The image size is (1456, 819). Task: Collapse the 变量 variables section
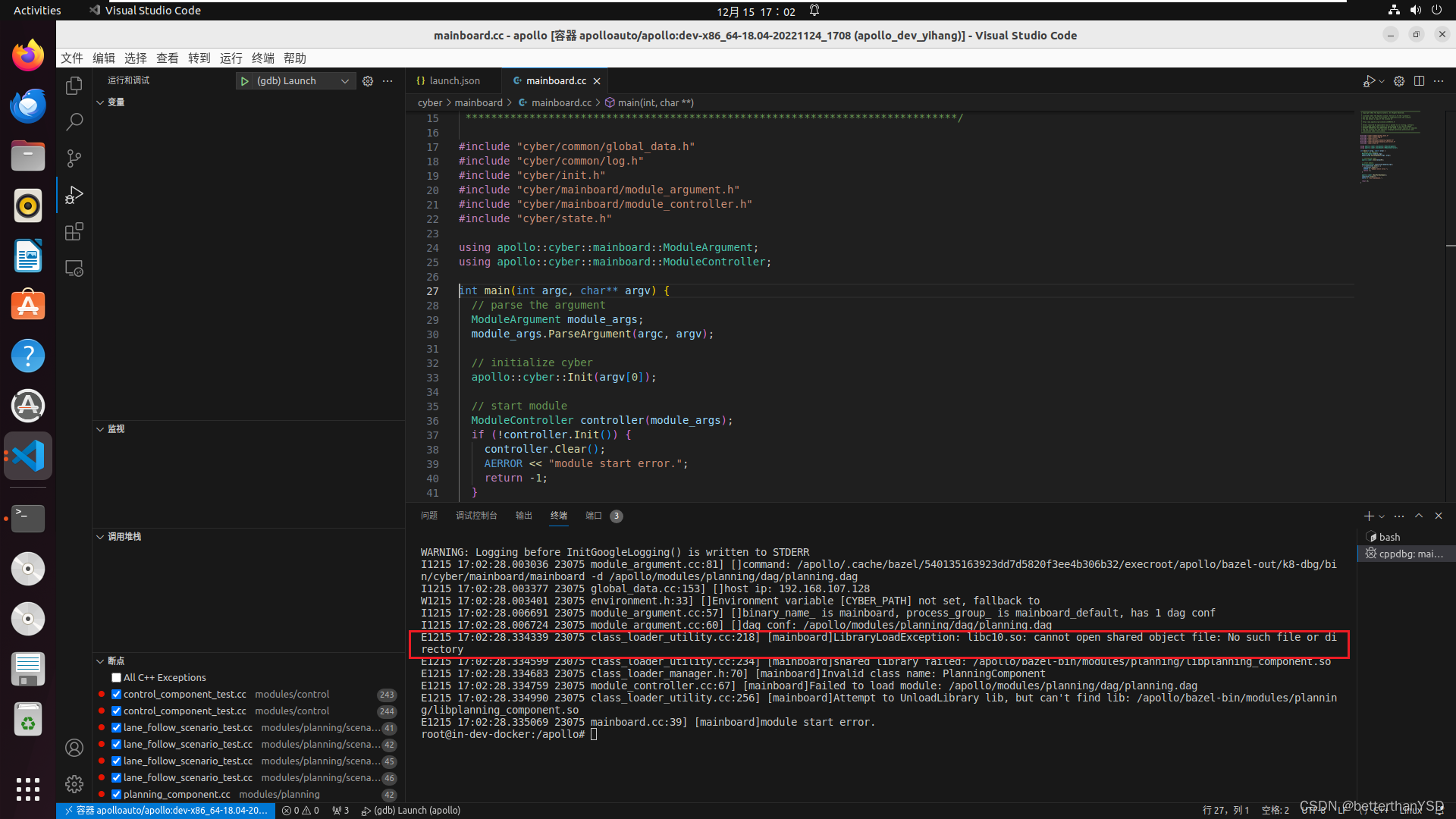click(101, 102)
